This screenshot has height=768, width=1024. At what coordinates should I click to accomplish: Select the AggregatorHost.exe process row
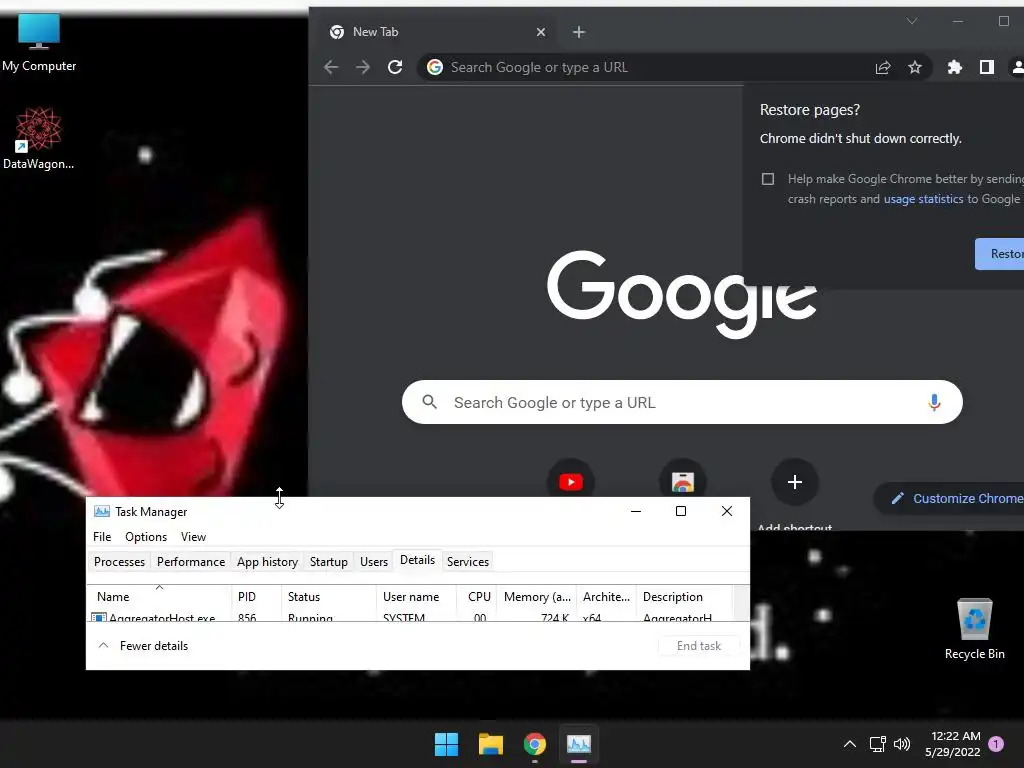click(410, 617)
